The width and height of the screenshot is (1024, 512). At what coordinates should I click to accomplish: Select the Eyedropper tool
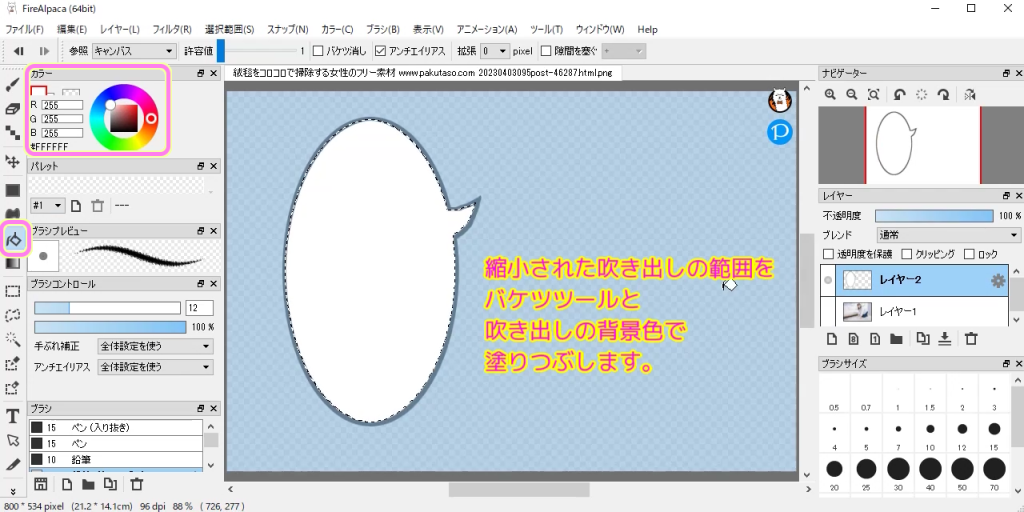point(12,464)
